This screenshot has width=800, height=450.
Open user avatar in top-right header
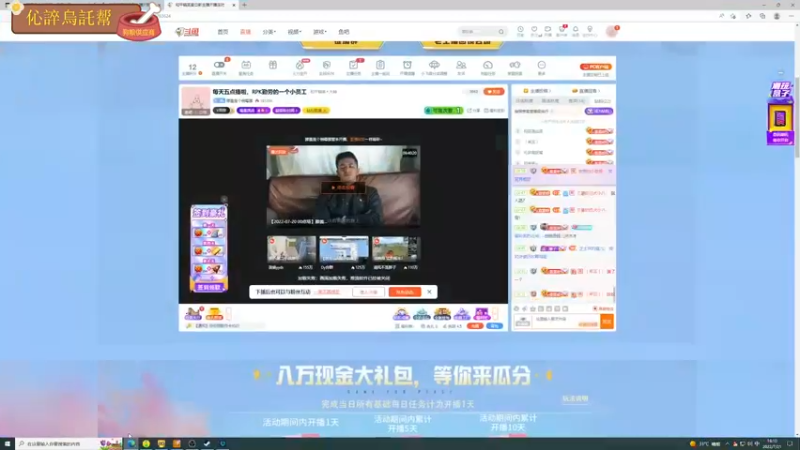click(611, 32)
